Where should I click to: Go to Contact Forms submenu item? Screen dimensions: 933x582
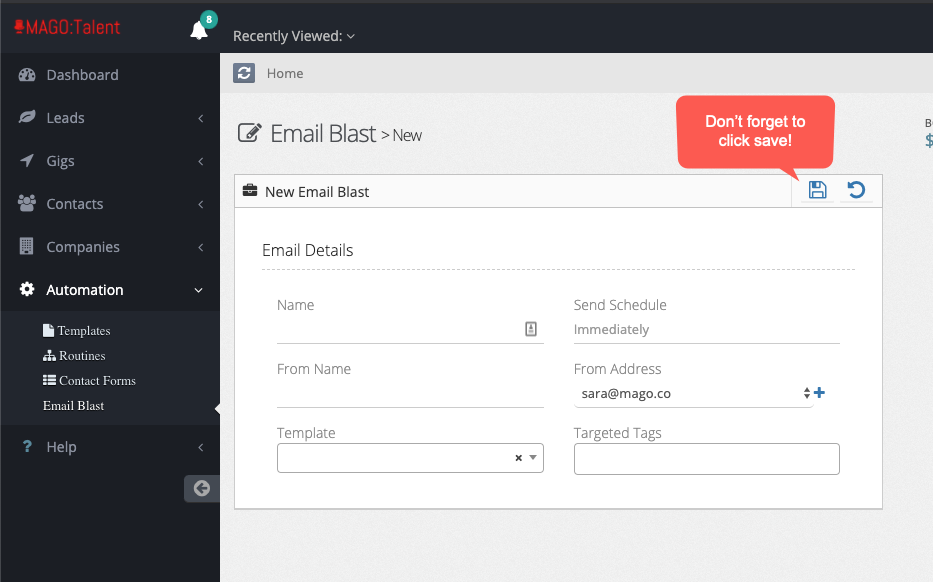coord(96,381)
